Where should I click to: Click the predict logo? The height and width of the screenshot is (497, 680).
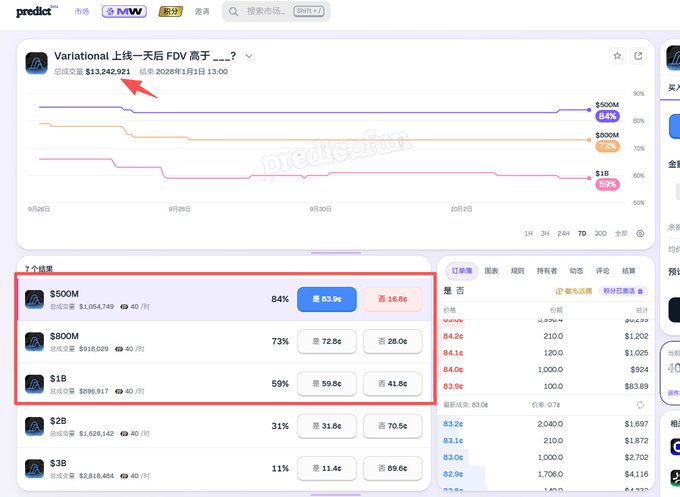click(x=36, y=11)
